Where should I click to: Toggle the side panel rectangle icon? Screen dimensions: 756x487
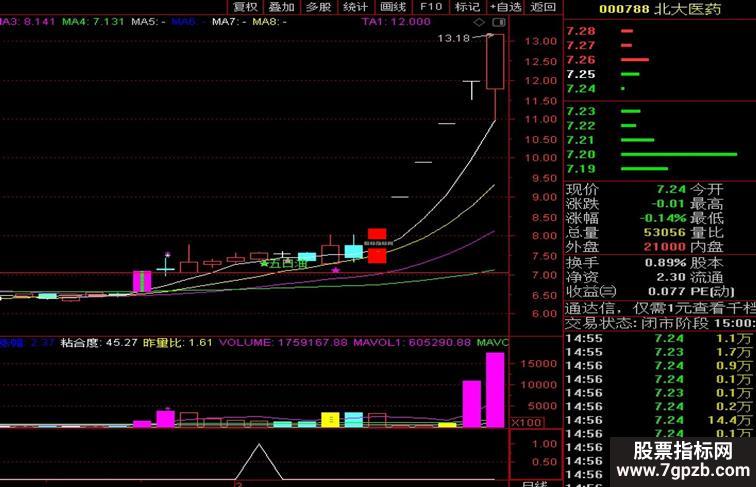point(499,22)
